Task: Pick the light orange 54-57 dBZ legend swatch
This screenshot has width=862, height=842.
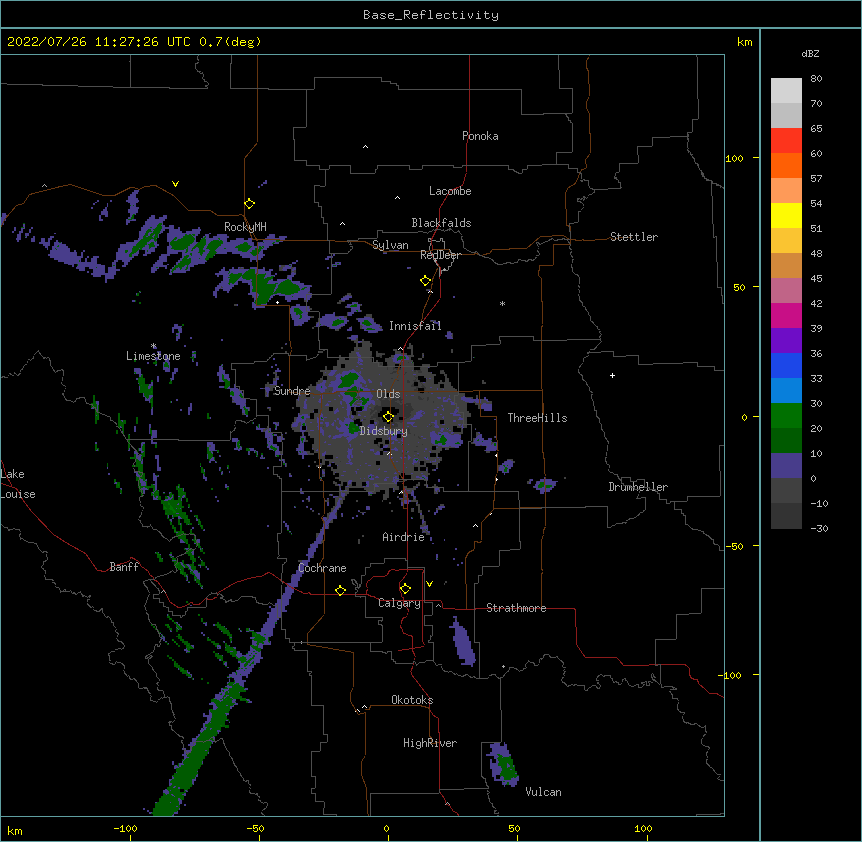Action: coord(786,191)
